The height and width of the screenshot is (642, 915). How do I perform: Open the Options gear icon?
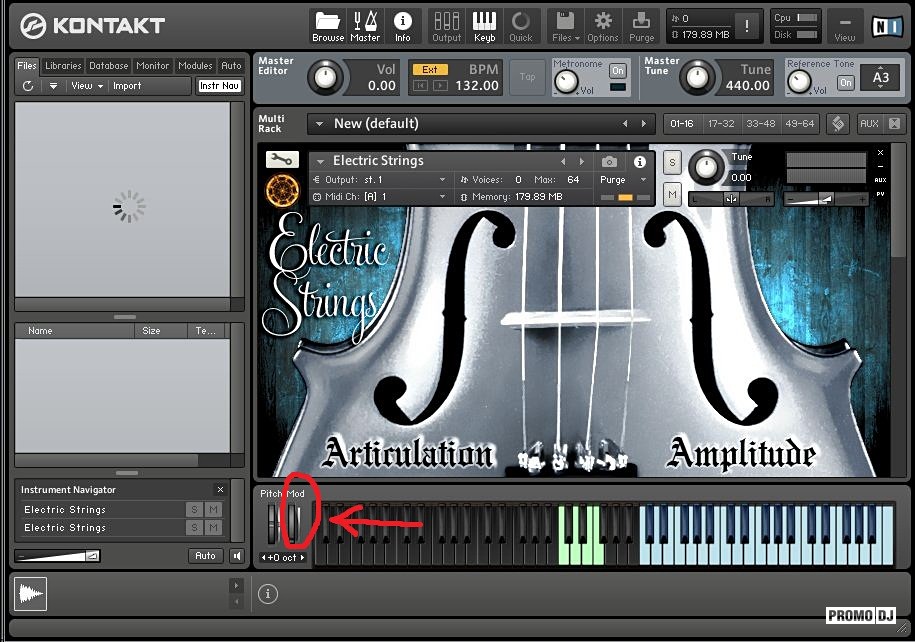[603, 27]
